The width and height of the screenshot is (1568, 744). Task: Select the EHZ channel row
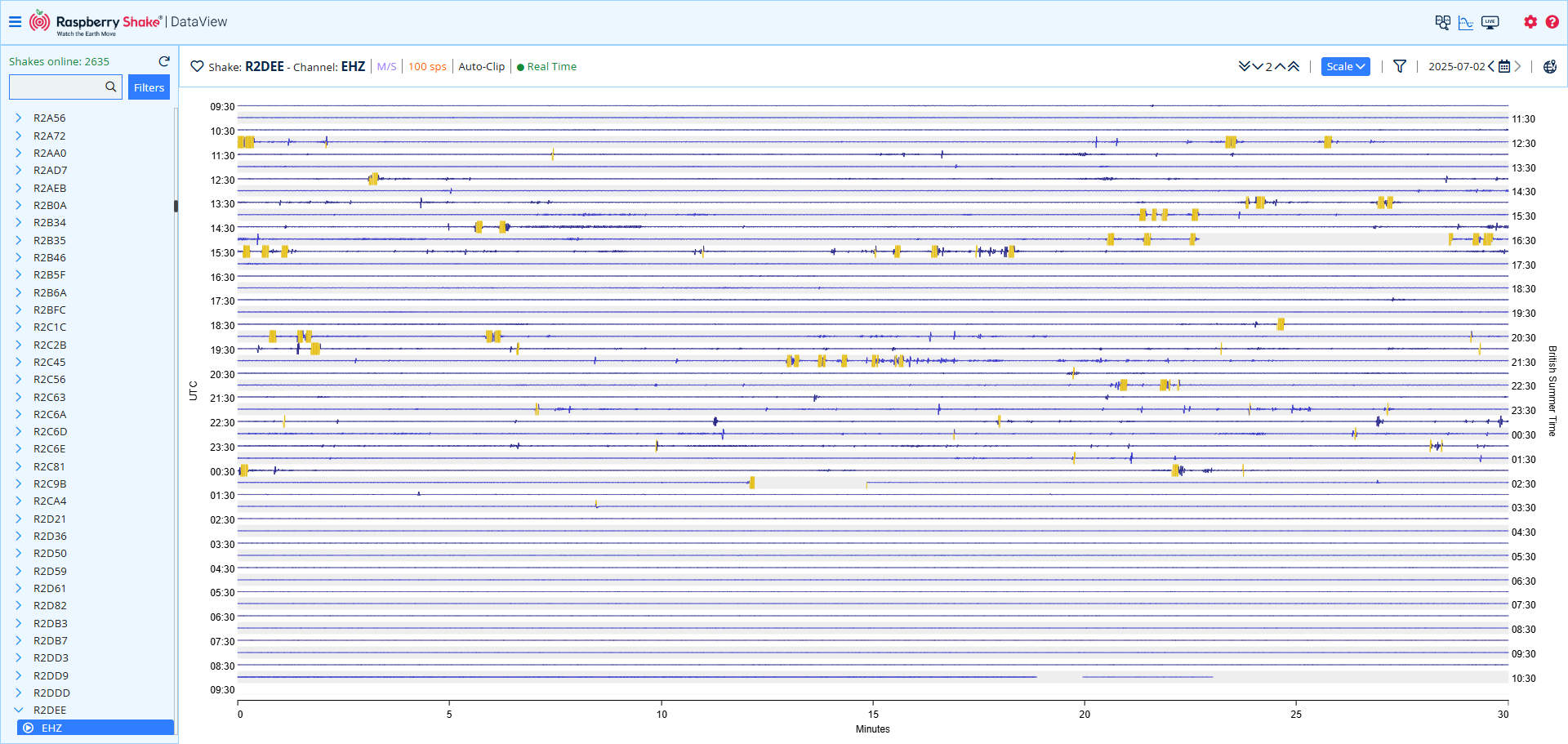pos(96,728)
